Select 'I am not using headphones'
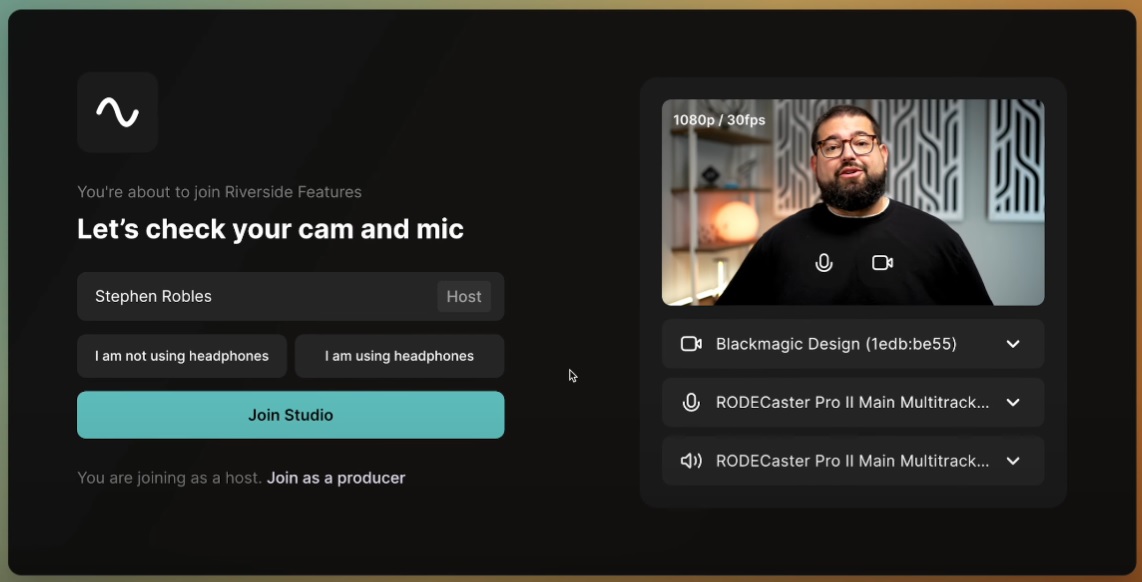This screenshot has height=582, width=1142. coord(181,356)
